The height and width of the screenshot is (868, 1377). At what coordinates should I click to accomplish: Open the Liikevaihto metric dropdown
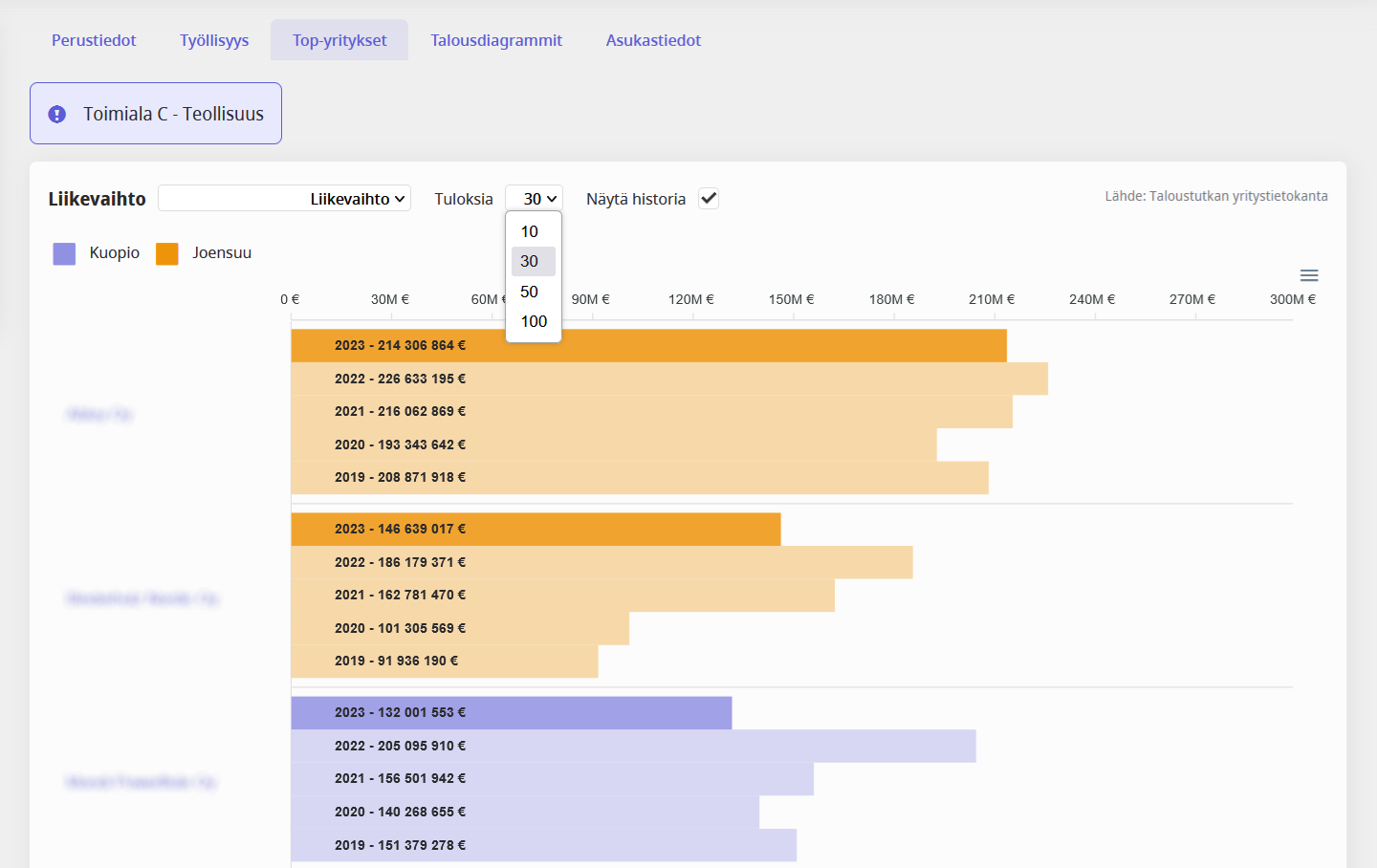point(285,199)
